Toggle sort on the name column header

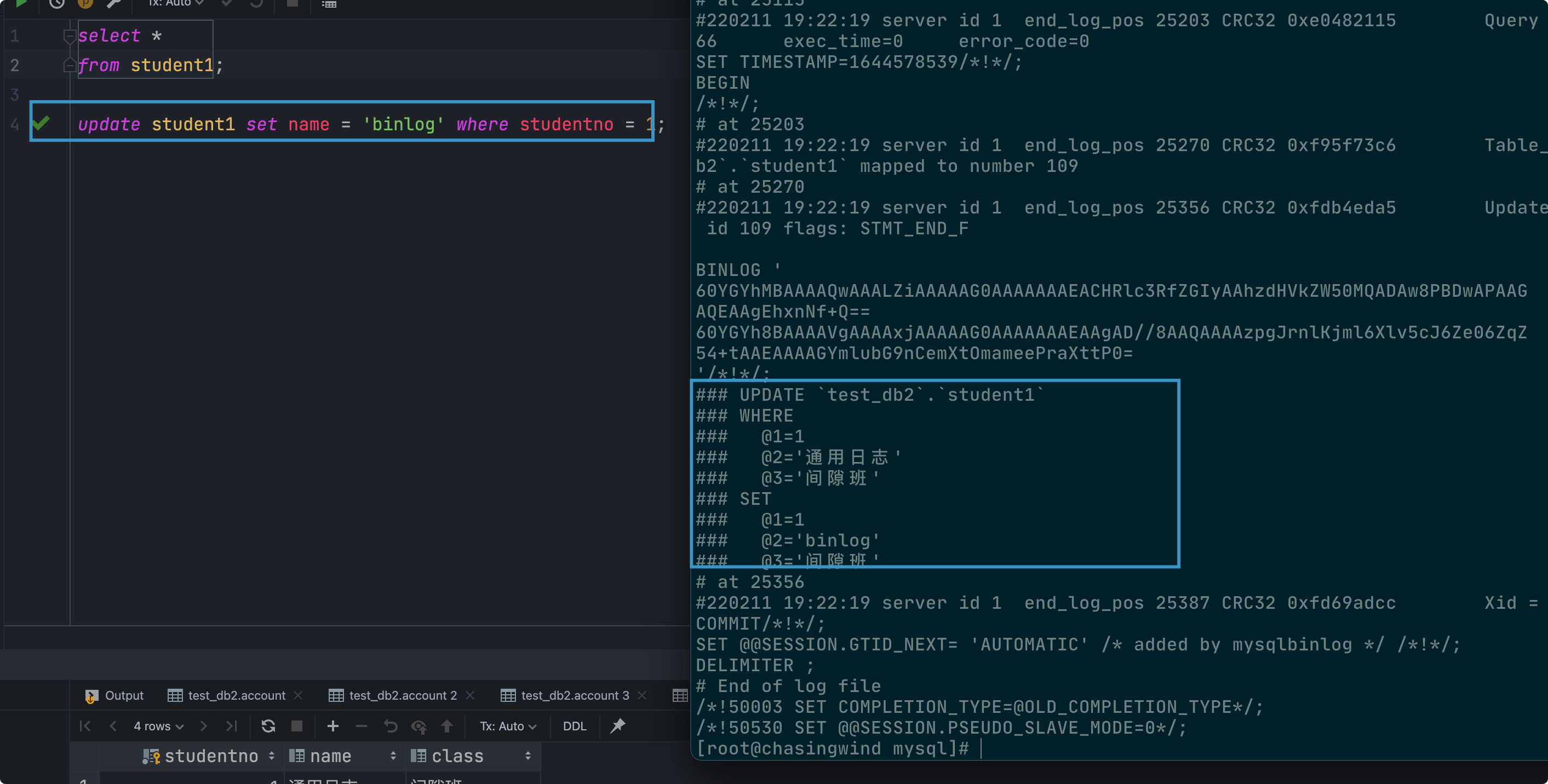pyautogui.click(x=393, y=756)
